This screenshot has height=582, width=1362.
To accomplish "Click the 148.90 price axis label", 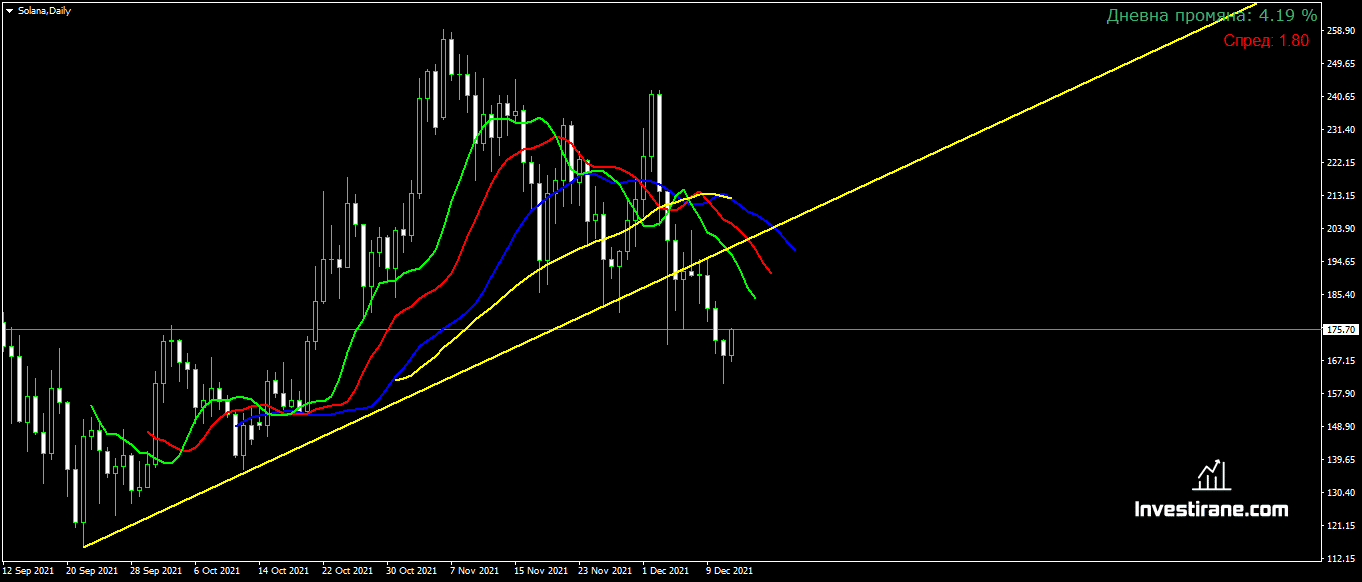I will [x=1340, y=427].
